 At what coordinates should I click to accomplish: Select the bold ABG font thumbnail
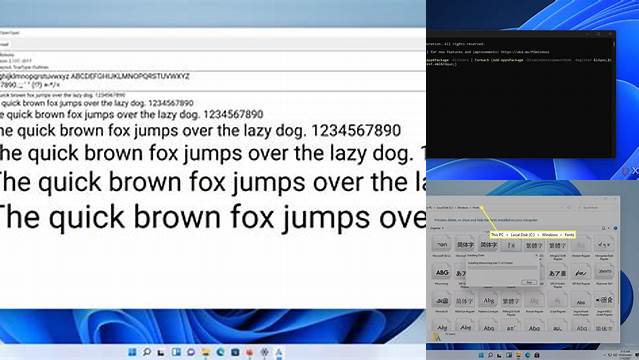click(x=442, y=272)
